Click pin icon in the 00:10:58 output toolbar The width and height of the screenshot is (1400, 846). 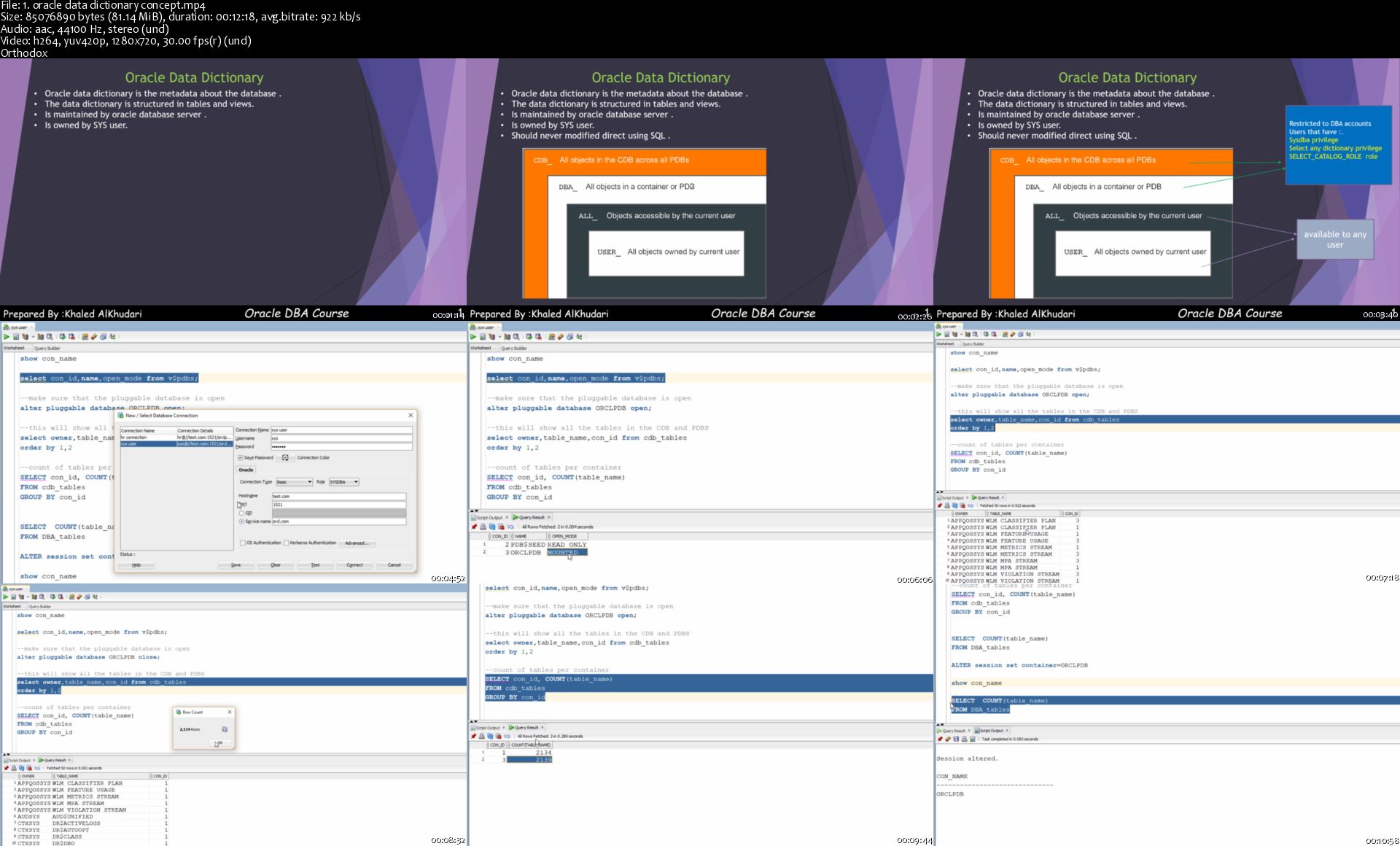[940, 739]
